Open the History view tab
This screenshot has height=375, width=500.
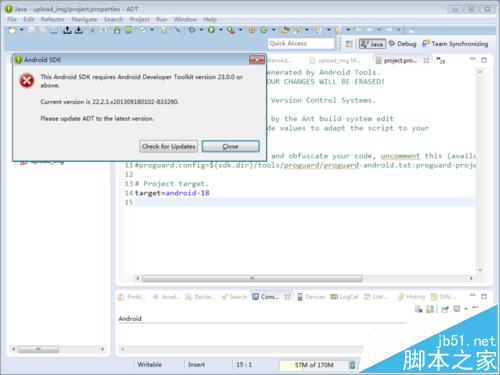[x=411, y=297]
